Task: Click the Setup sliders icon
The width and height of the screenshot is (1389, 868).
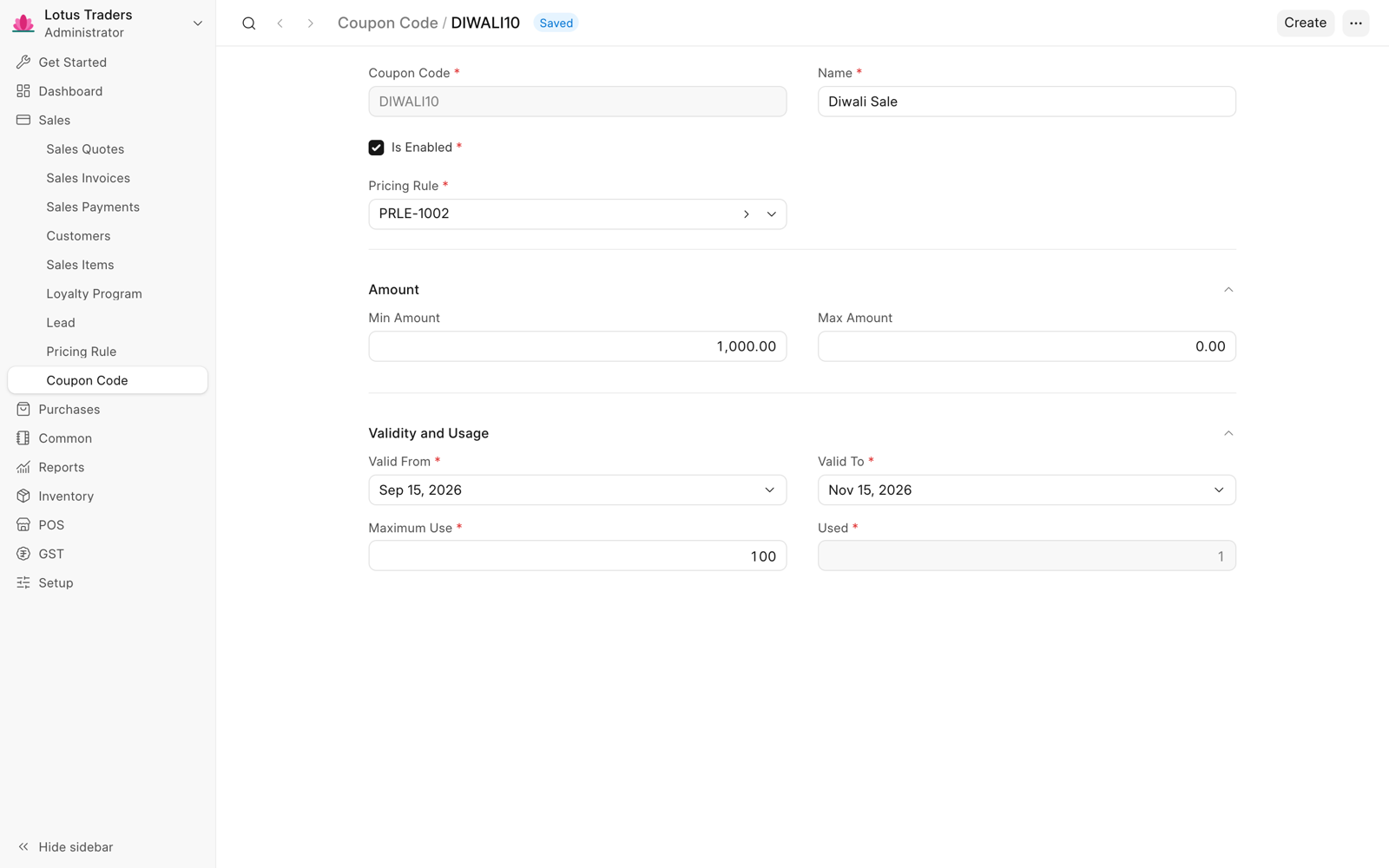Action: (x=23, y=583)
